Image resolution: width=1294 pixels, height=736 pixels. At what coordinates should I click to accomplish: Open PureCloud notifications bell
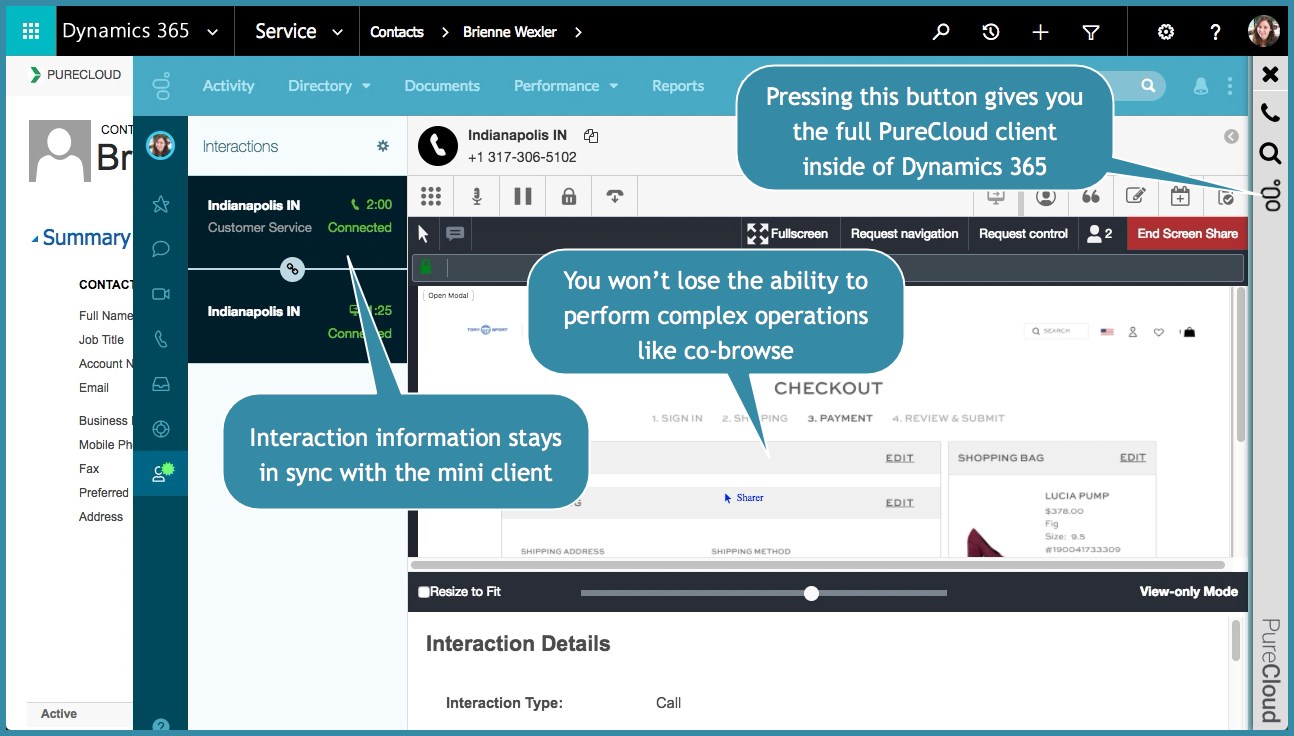pos(1201,87)
